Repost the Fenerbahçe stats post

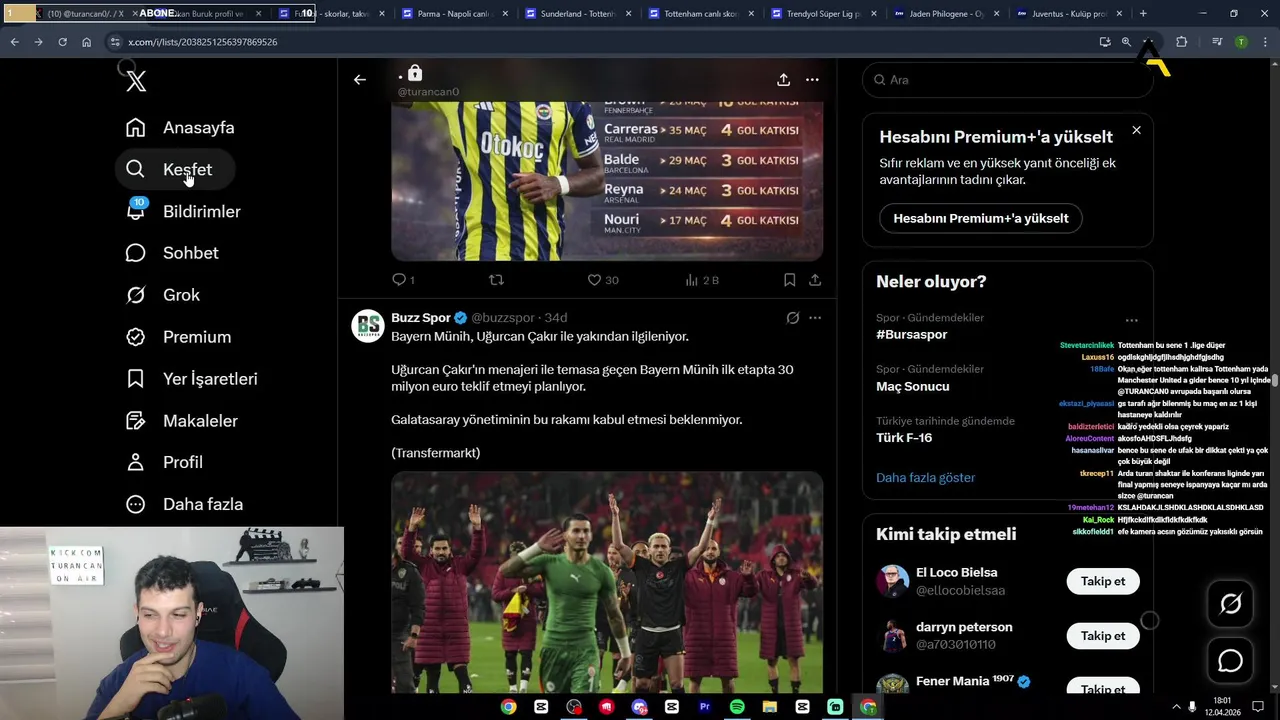[496, 280]
